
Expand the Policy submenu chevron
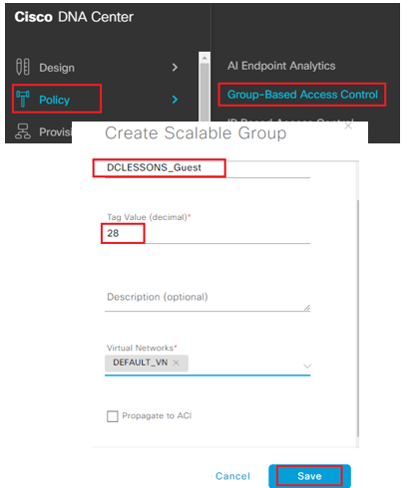[175, 99]
